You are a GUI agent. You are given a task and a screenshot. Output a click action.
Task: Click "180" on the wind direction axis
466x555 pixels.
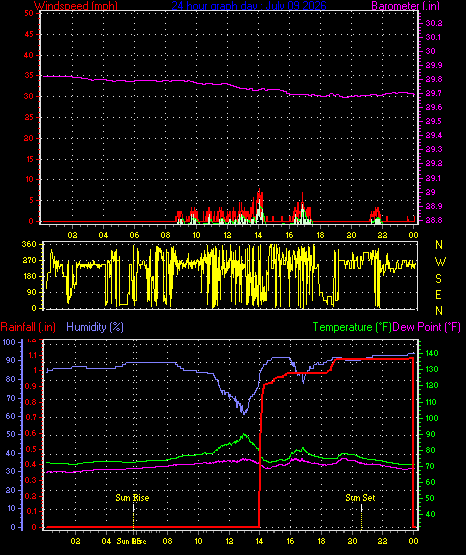(29, 276)
